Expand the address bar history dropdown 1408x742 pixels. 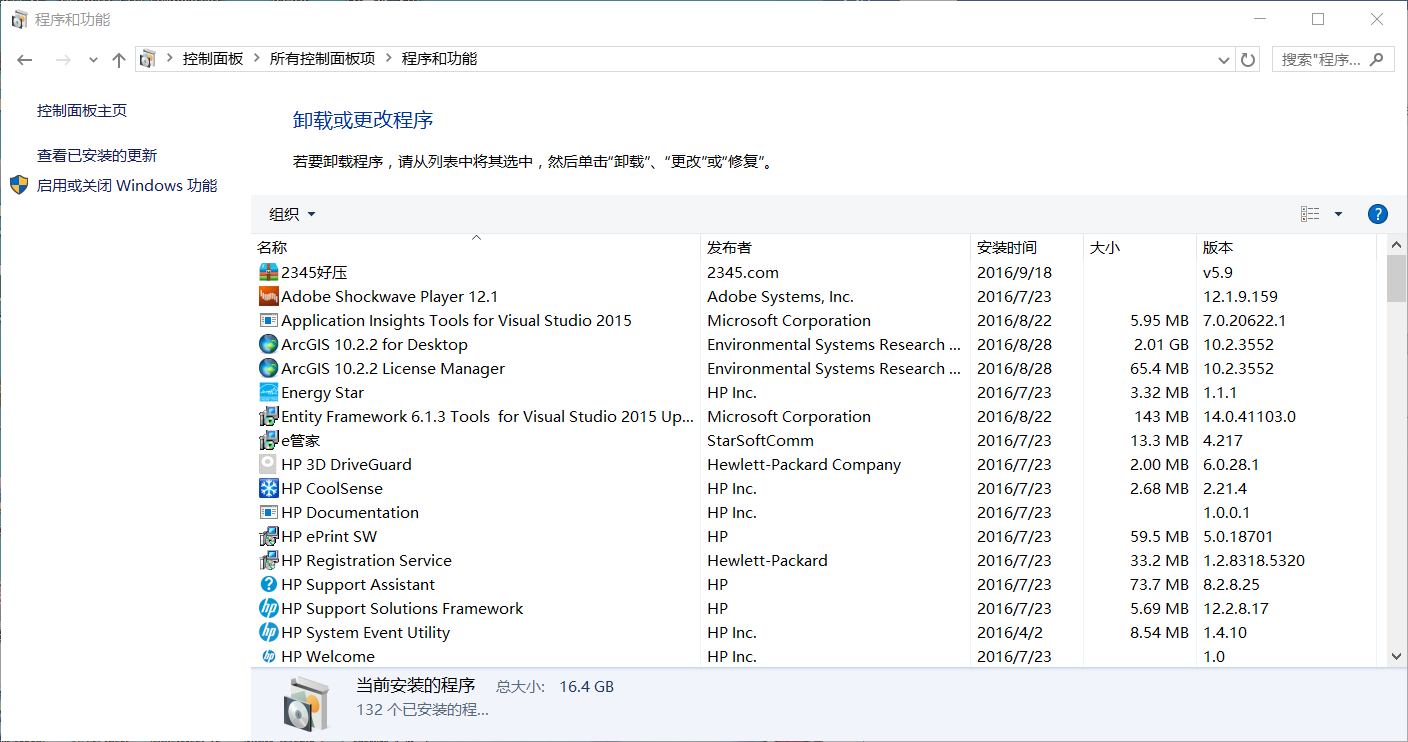pyautogui.click(x=1224, y=60)
